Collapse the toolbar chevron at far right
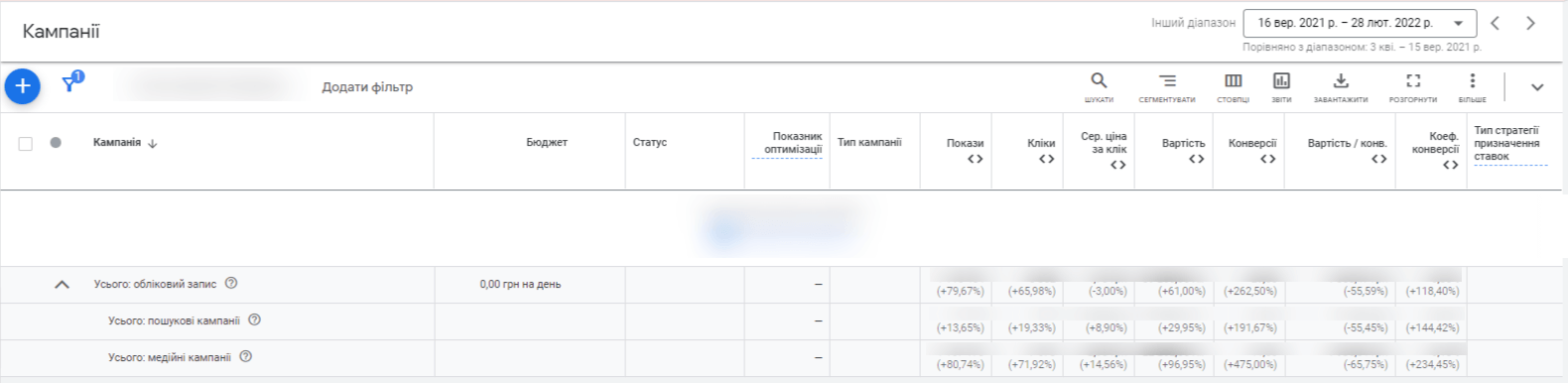 pos(1537,87)
